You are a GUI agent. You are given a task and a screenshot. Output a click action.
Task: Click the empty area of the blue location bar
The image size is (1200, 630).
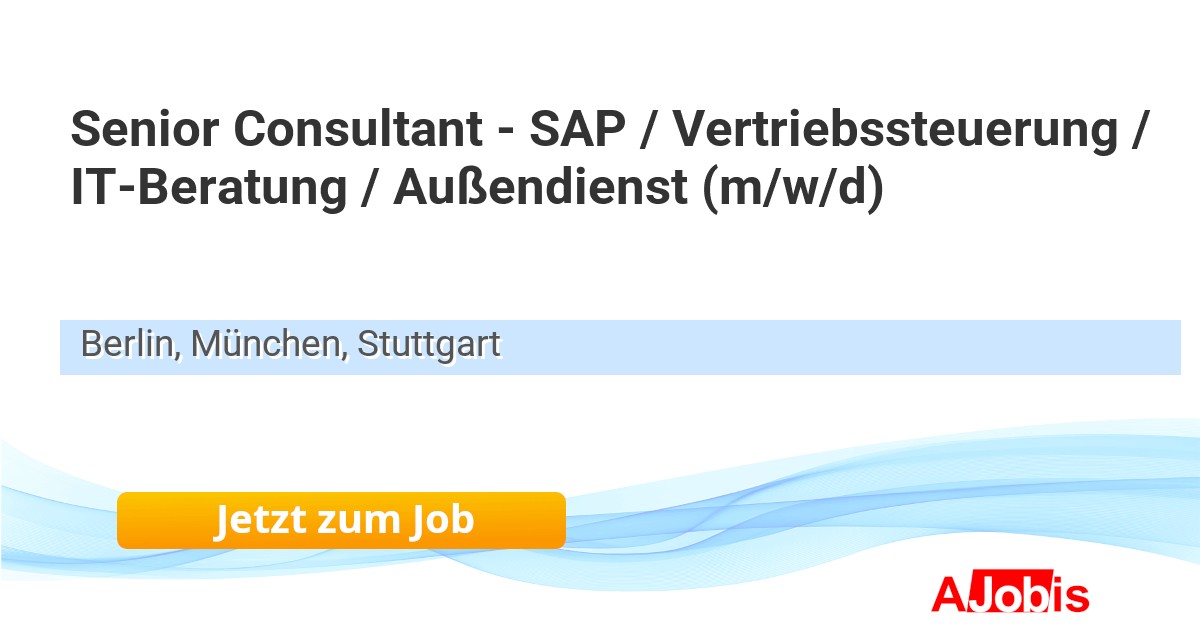point(840,347)
